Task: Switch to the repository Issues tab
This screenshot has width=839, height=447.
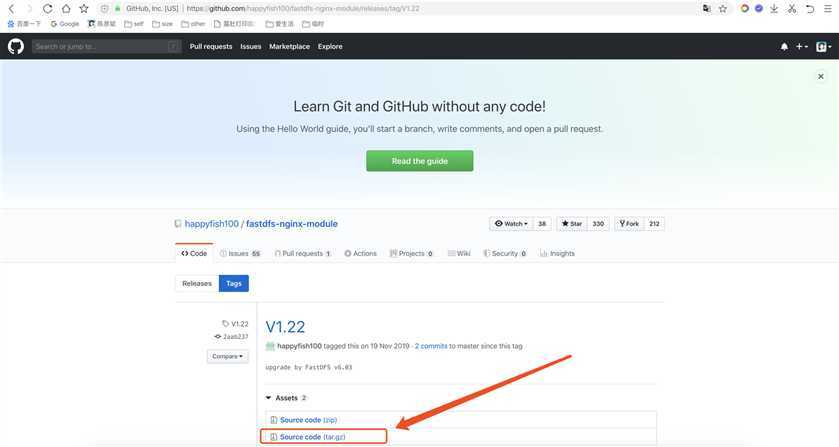Action: click(x=240, y=254)
